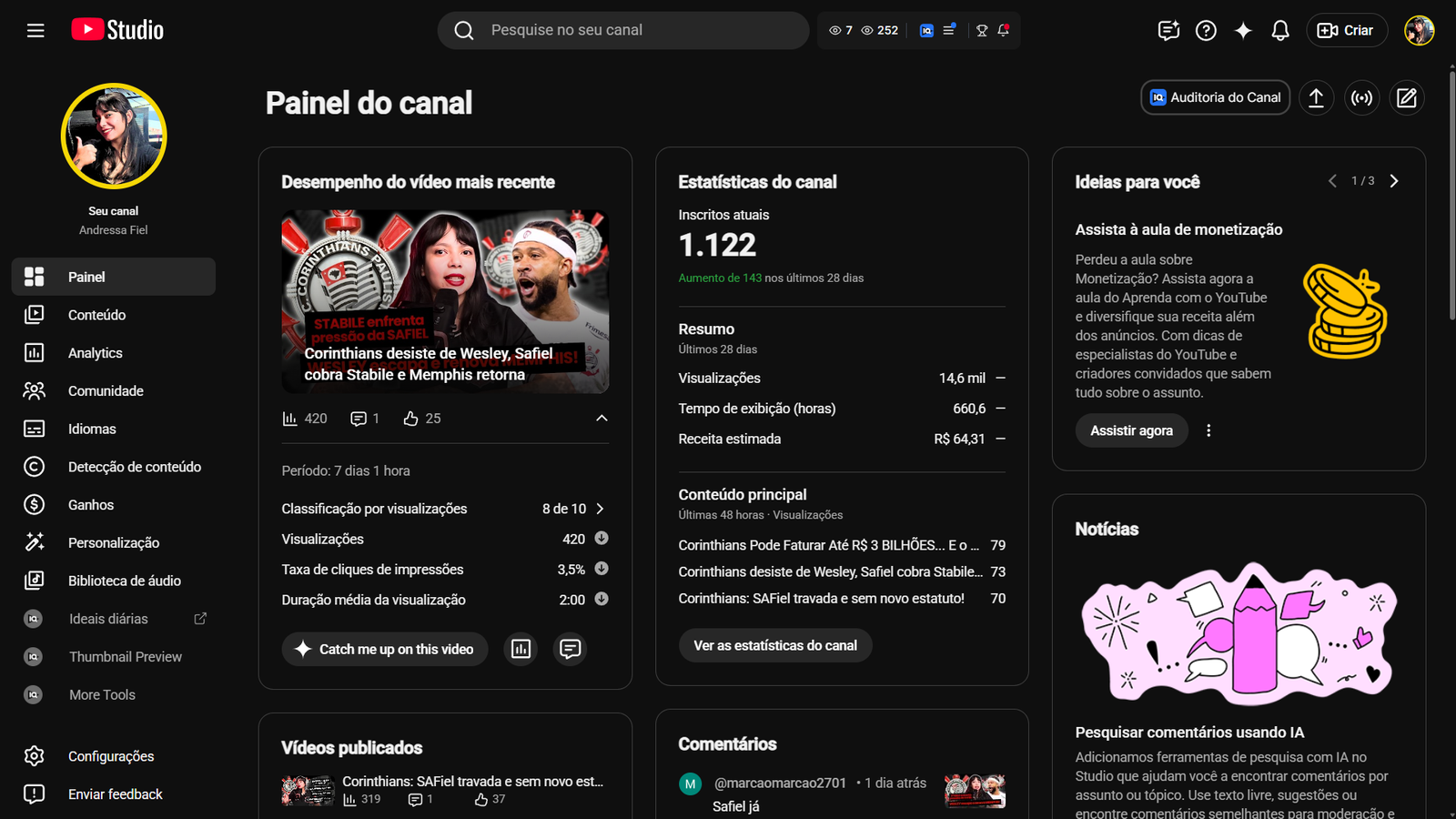Click the trophy icon in top bar
Image resolution: width=1456 pixels, height=819 pixels.
pos(982,31)
